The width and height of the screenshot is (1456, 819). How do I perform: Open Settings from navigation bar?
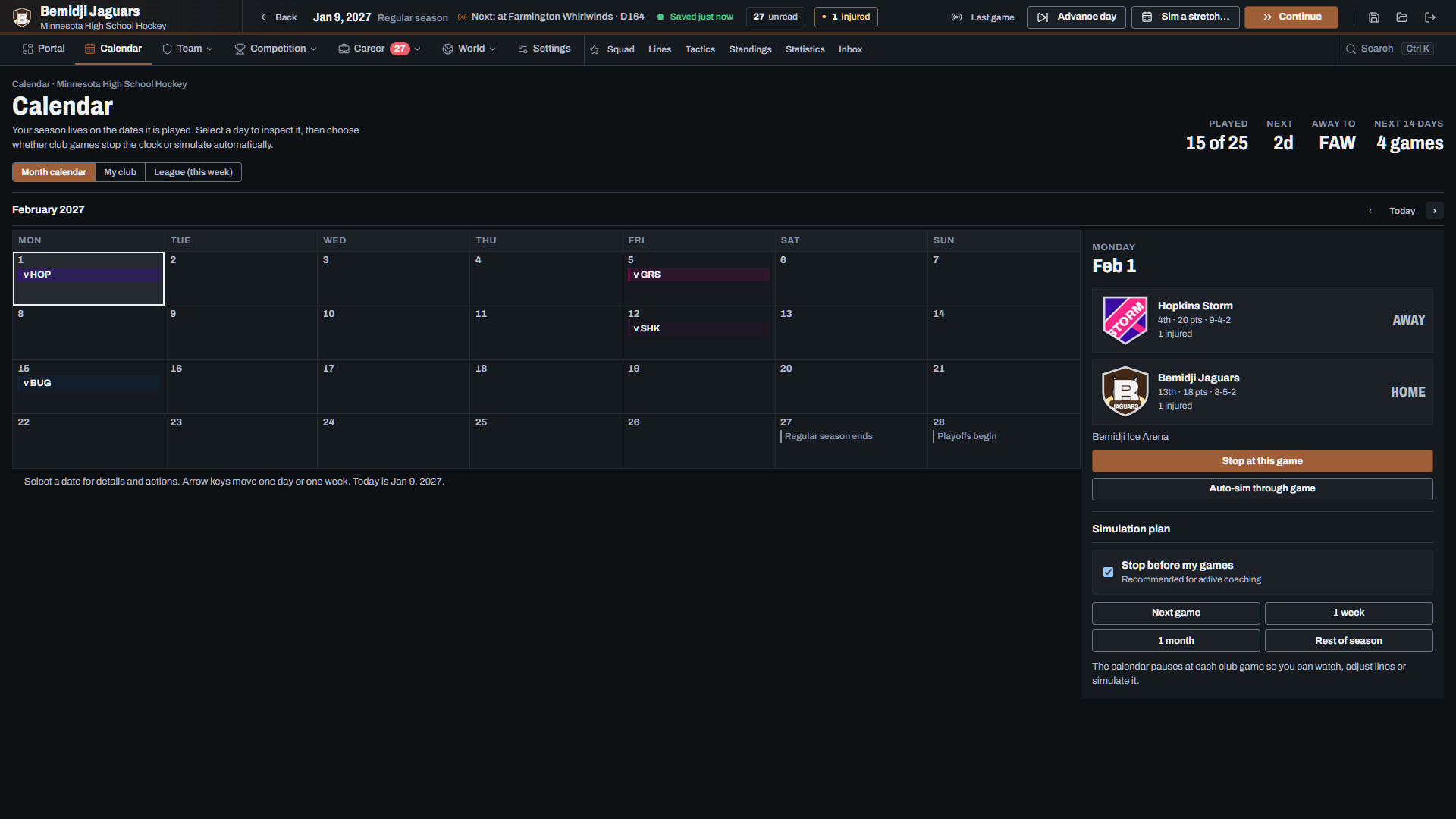click(544, 49)
